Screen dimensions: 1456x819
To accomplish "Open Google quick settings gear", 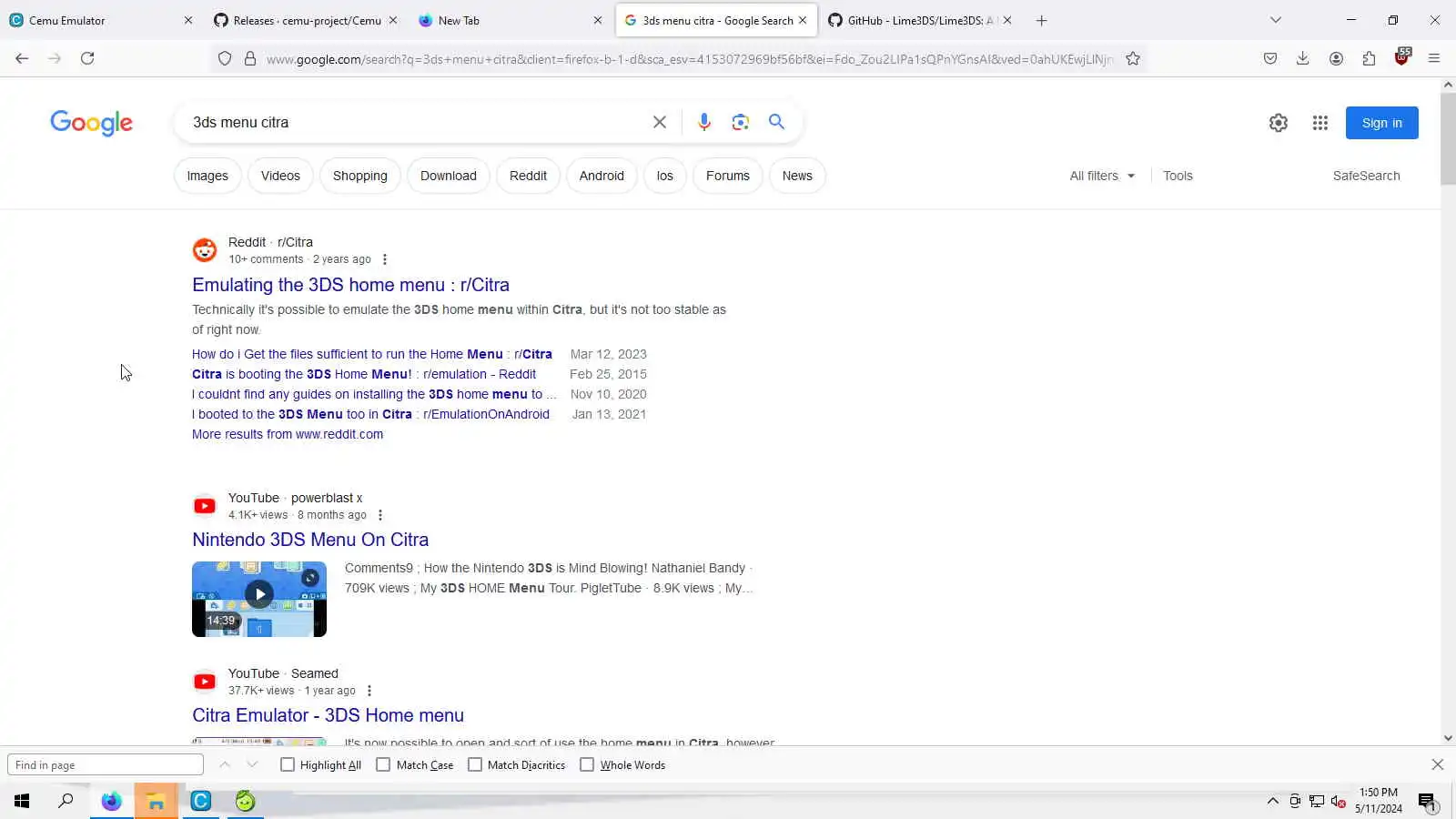I will pyautogui.click(x=1279, y=123).
